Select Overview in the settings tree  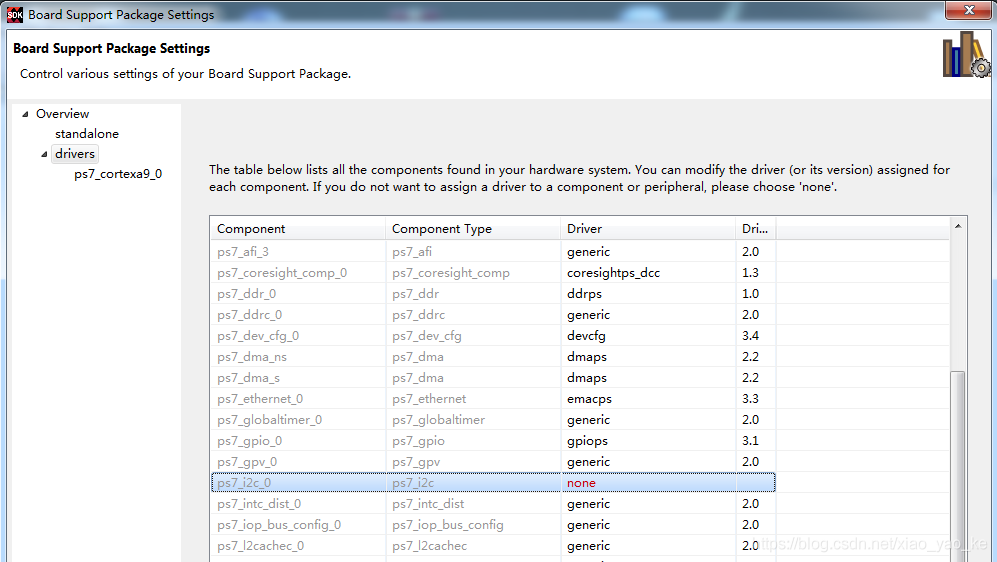pos(62,114)
